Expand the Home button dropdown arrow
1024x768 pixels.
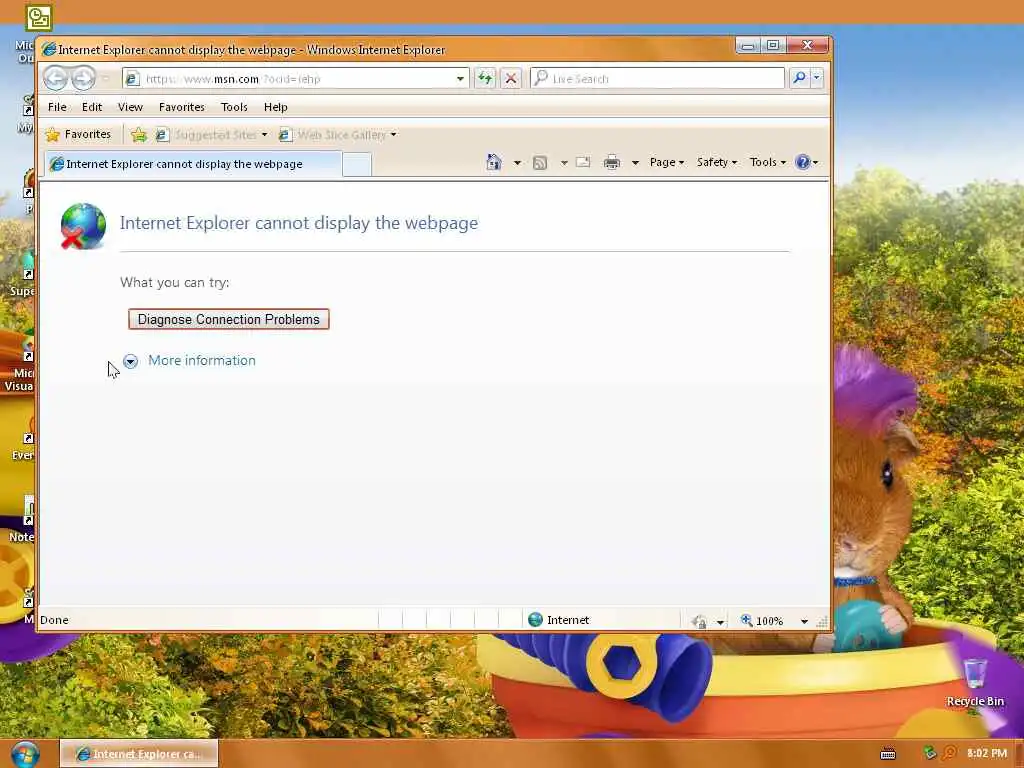[x=517, y=163]
